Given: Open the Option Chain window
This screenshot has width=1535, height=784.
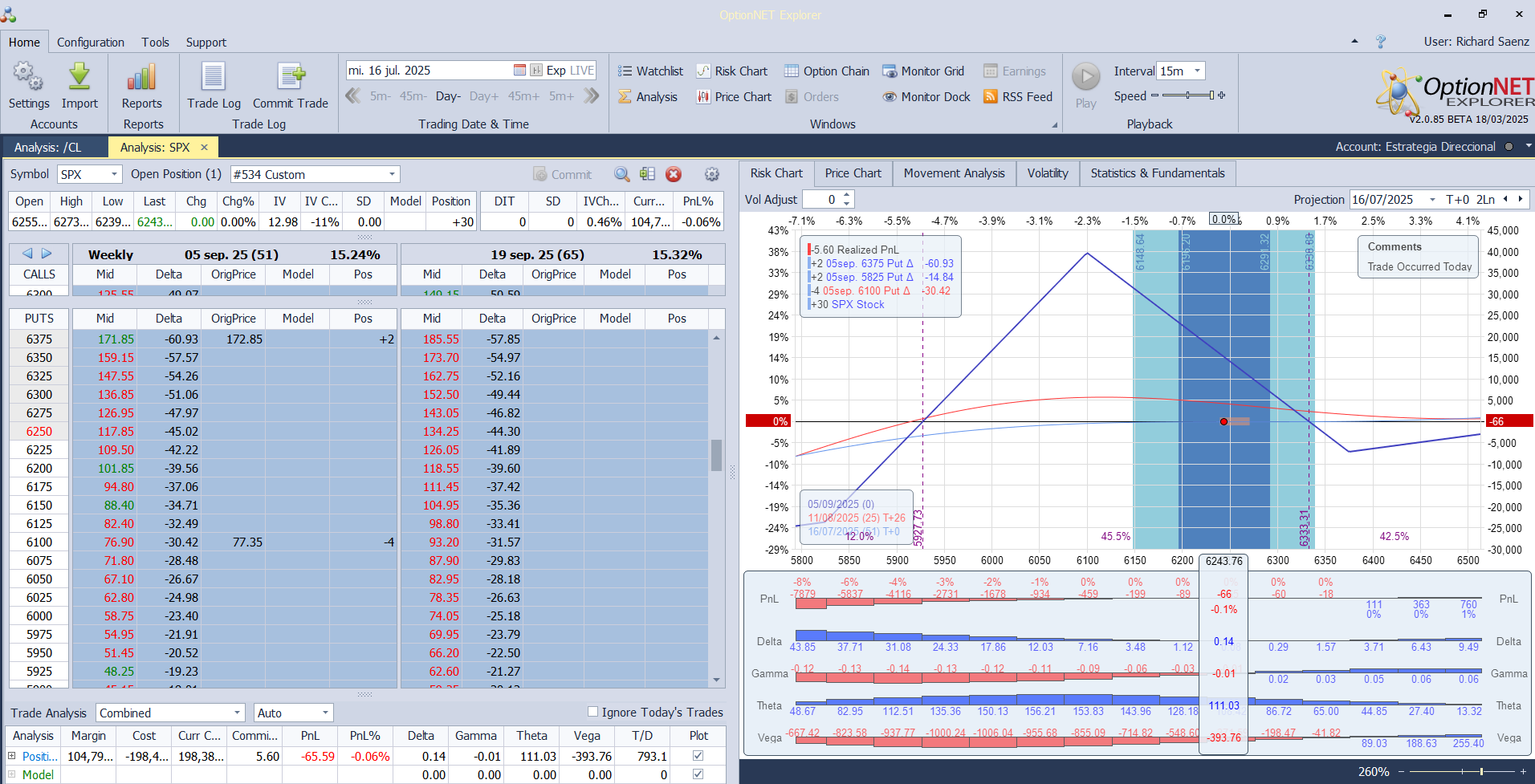Looking at the screenshot, I should point(827,71).
